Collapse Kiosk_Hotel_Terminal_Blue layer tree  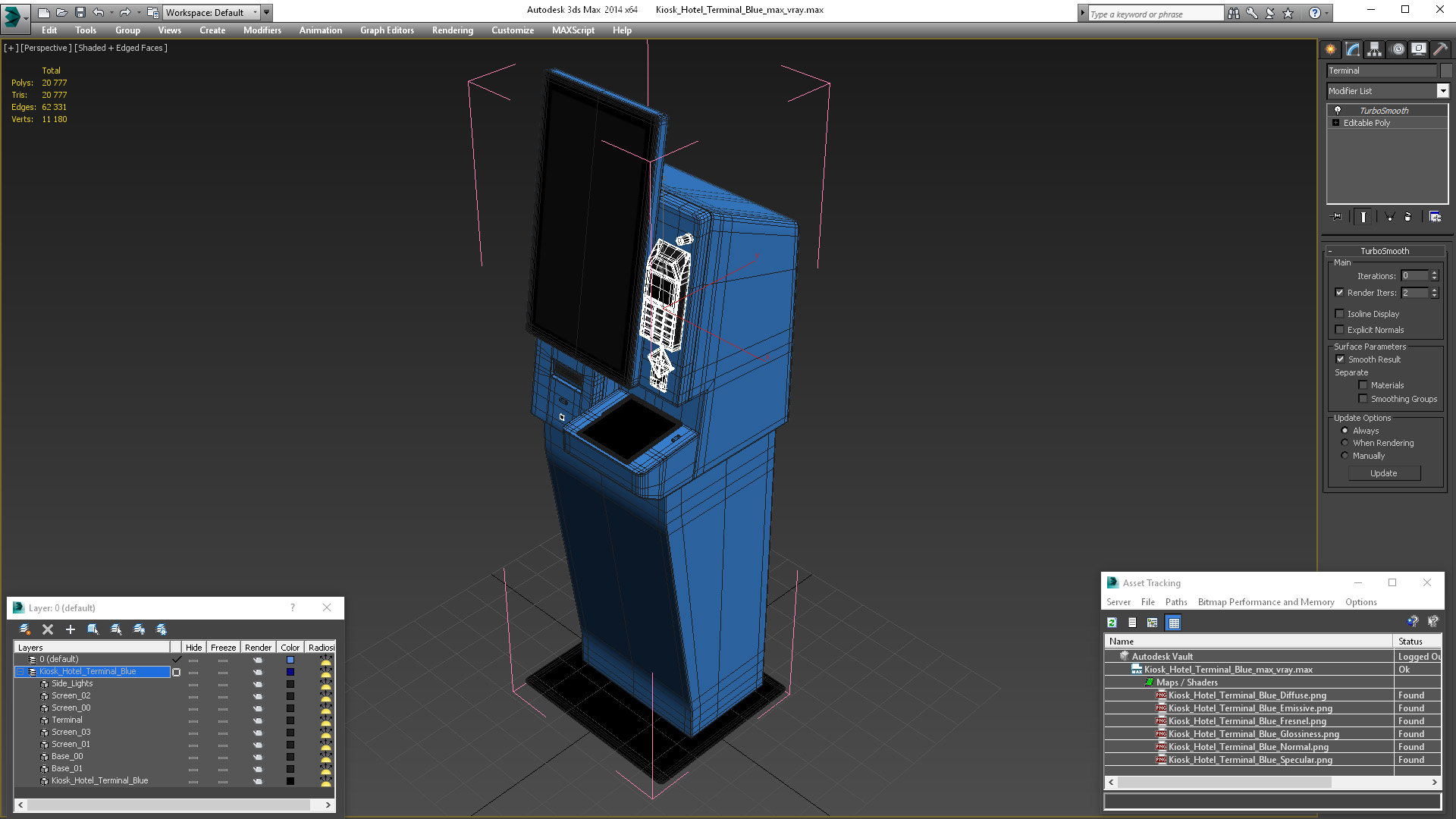[x=20, y=672]
